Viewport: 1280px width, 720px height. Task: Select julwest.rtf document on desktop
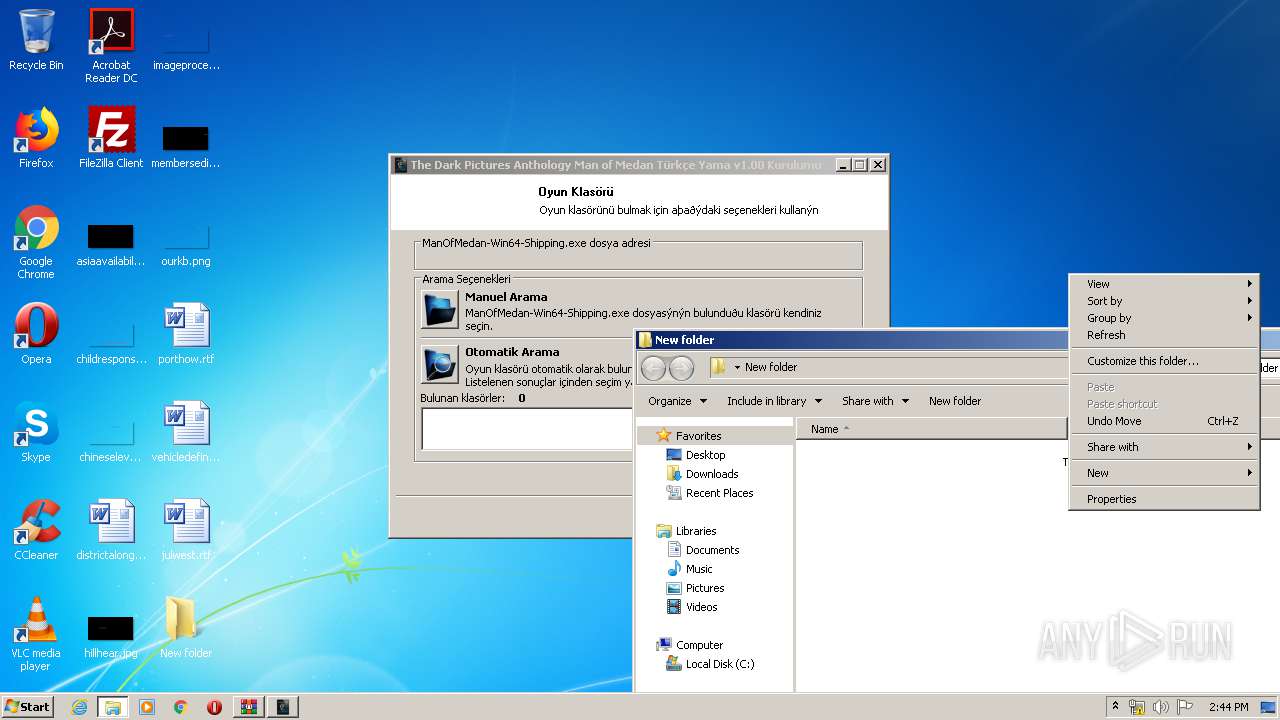186,530
